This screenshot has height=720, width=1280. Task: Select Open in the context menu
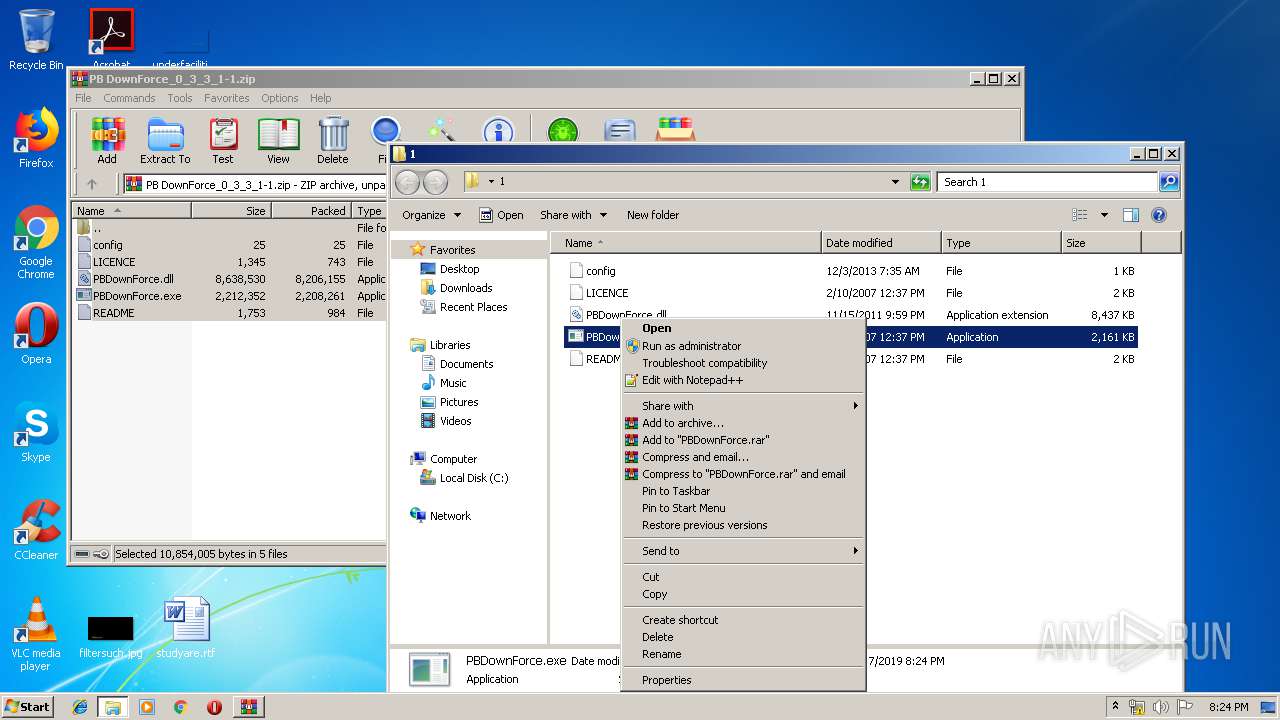click(x=742, y=328)
